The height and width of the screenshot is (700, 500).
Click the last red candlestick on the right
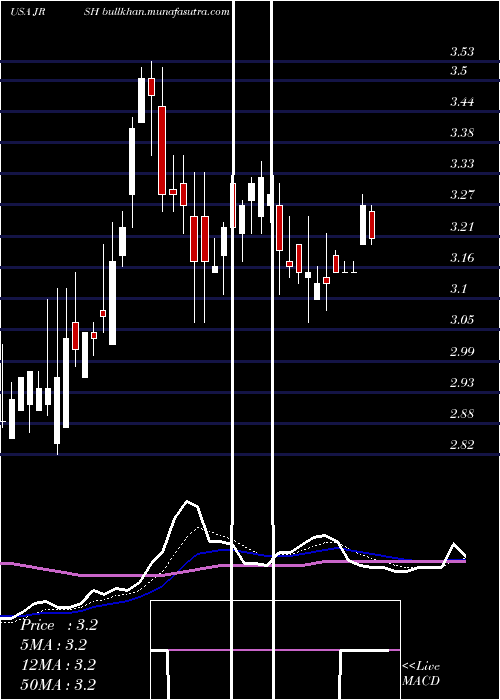[372, 225]
